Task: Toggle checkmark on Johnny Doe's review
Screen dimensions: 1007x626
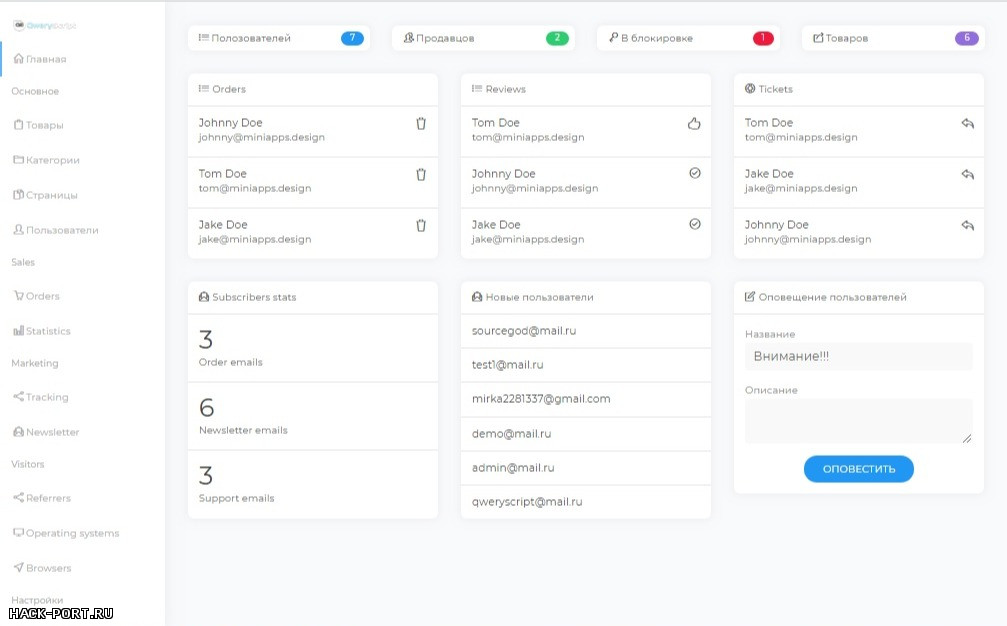Action: pos(695,173)
